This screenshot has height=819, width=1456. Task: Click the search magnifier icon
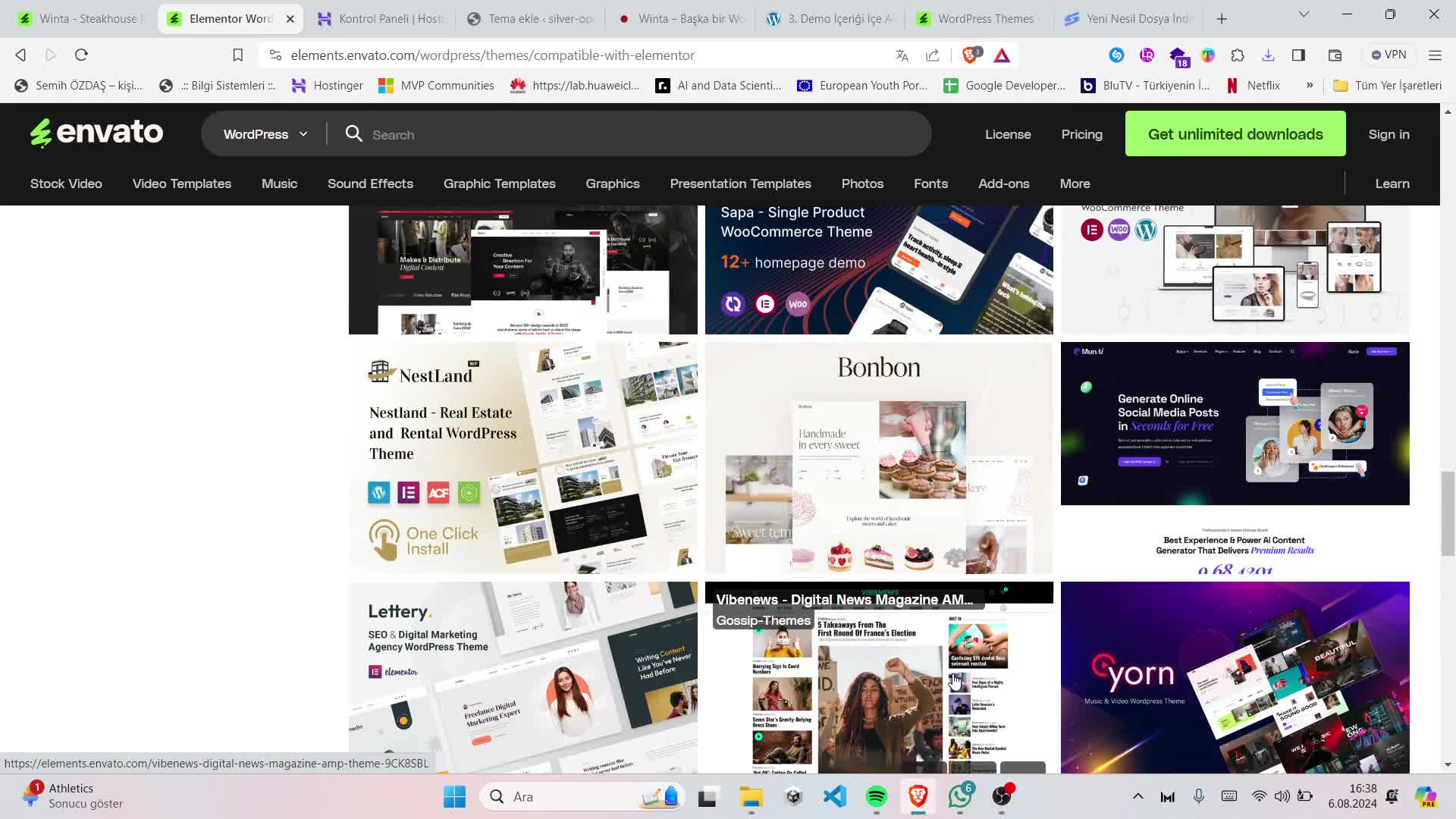(x=353, y=134)
